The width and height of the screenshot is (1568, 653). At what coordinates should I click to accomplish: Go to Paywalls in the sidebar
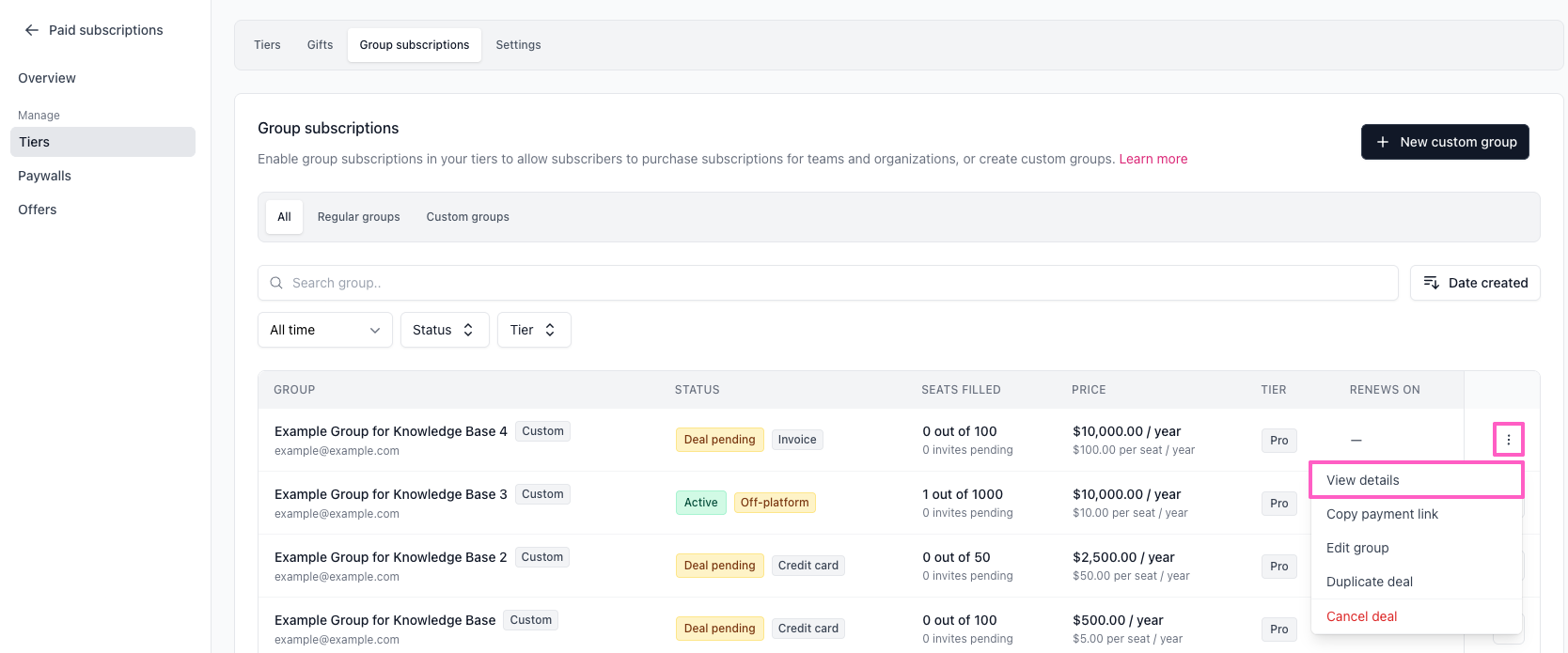tap(45, 176)
